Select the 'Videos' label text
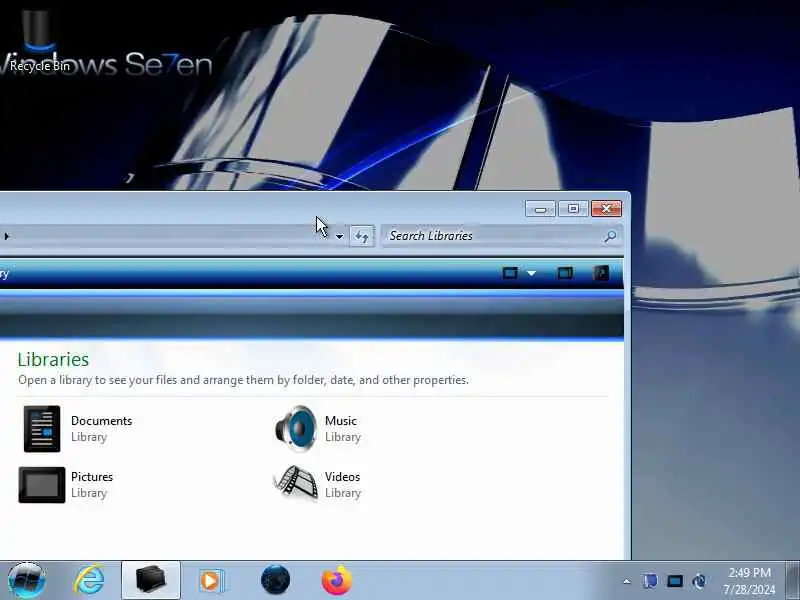Image resolution: width=800 pixels, height=600 pixels. pos(342,477)
